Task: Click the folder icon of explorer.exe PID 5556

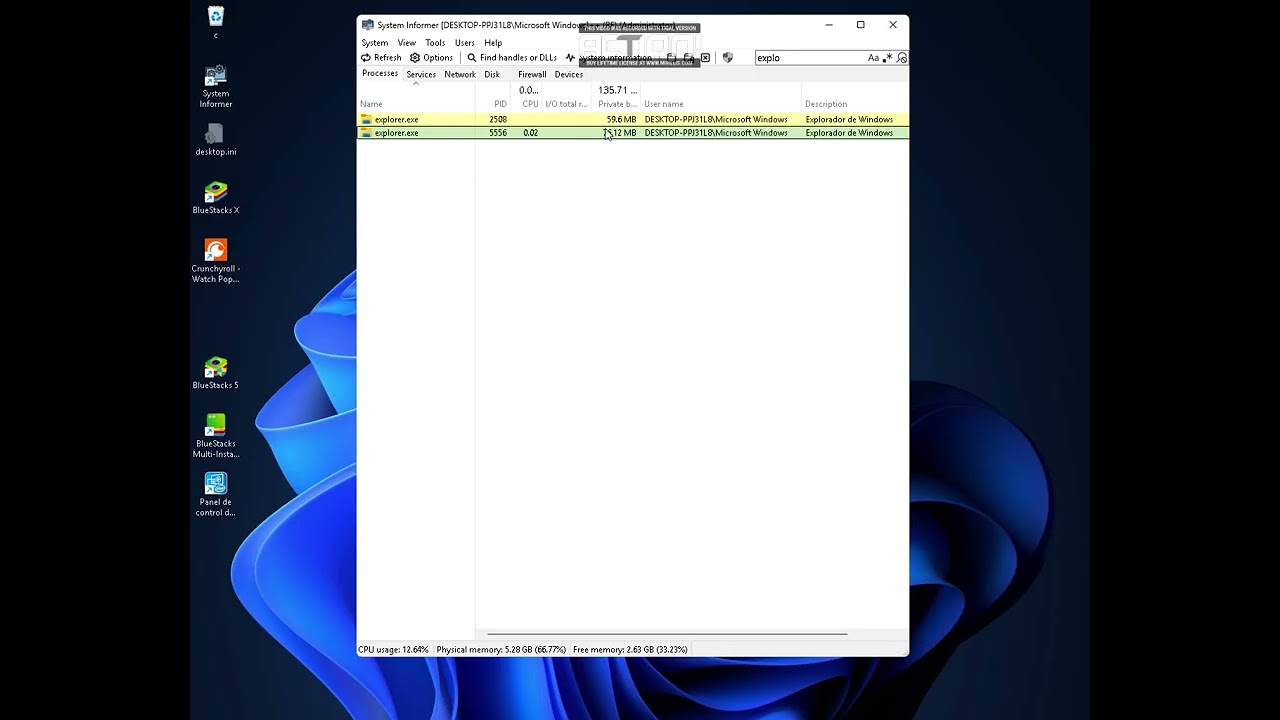Action: (366, 133)
